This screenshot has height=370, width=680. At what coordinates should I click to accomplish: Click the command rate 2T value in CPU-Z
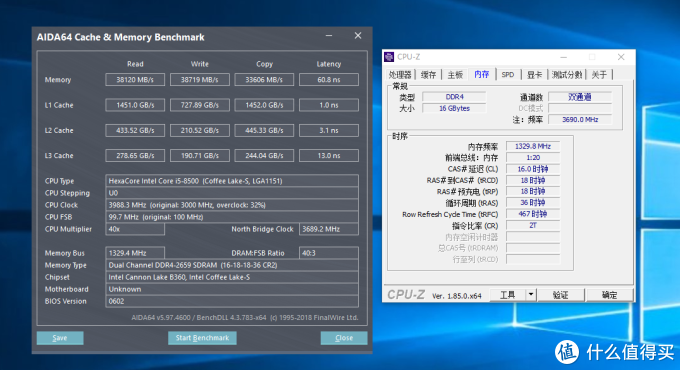coord(533,225)
